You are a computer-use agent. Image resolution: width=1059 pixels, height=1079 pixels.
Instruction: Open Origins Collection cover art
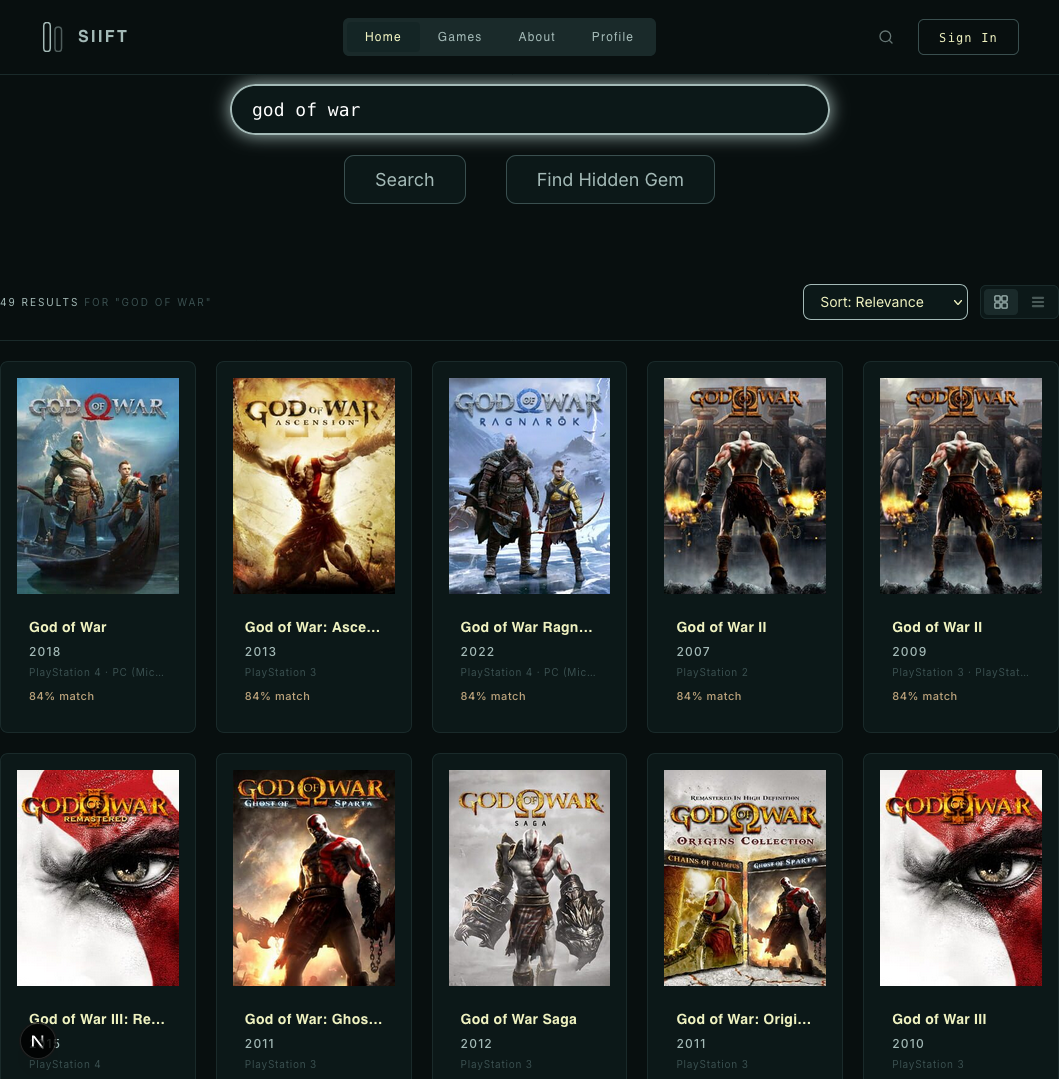(745, 878)
